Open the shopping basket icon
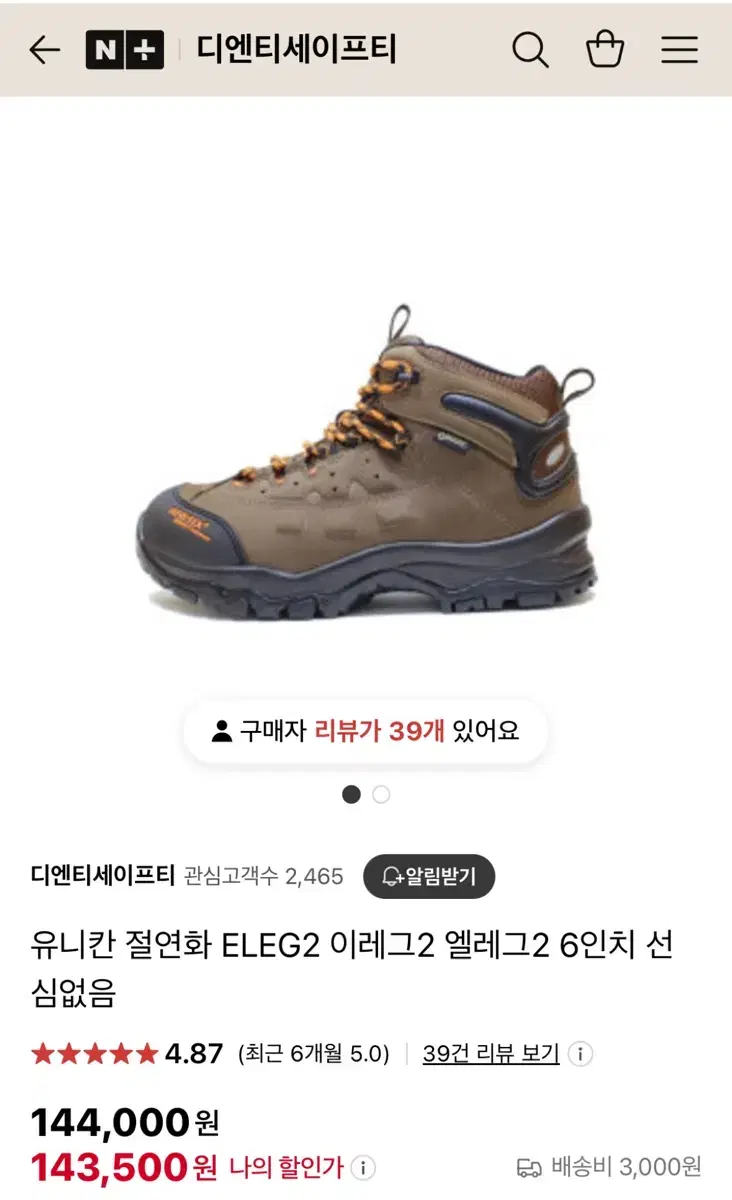The height and width of the screenshot is (1200, 732). click(605, 49)
